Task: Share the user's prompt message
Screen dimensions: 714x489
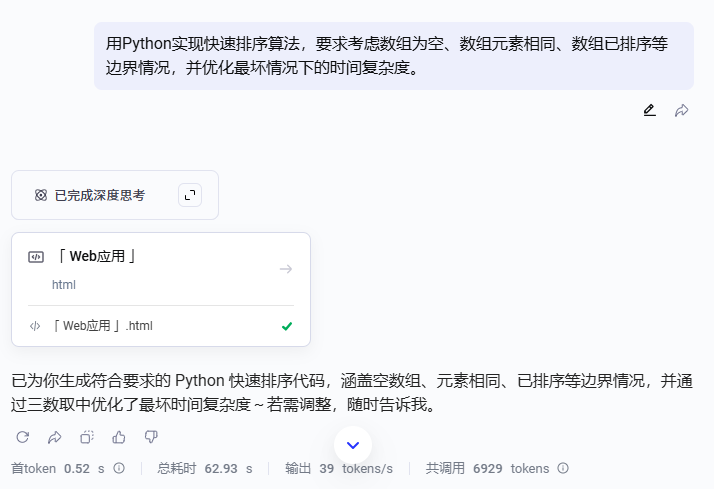Action: click(682, 110)
